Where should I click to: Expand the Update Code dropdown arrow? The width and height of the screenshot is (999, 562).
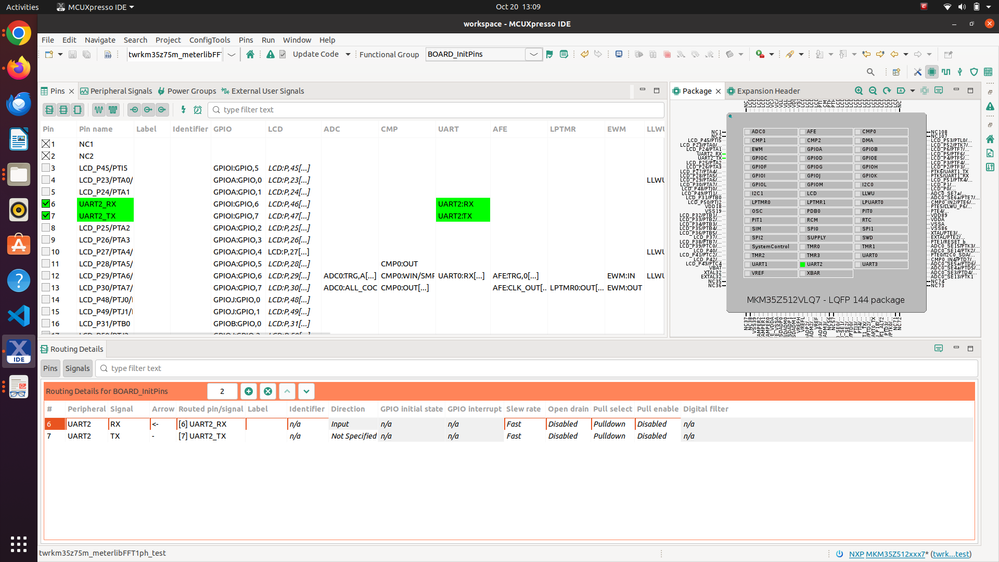[x=348, y=54]
